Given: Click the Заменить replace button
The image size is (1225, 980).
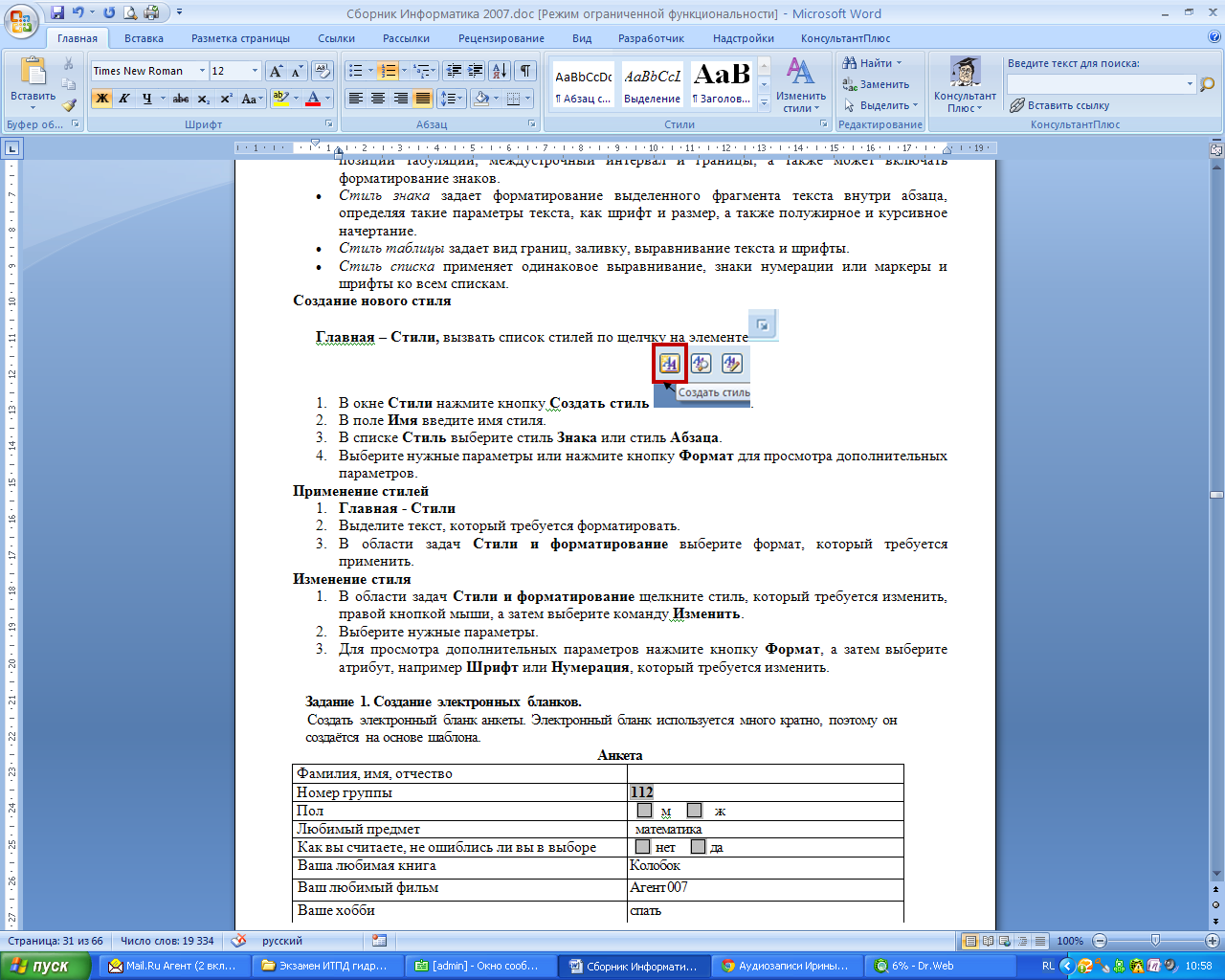Looking at the screenshot, I should (877, 84).
